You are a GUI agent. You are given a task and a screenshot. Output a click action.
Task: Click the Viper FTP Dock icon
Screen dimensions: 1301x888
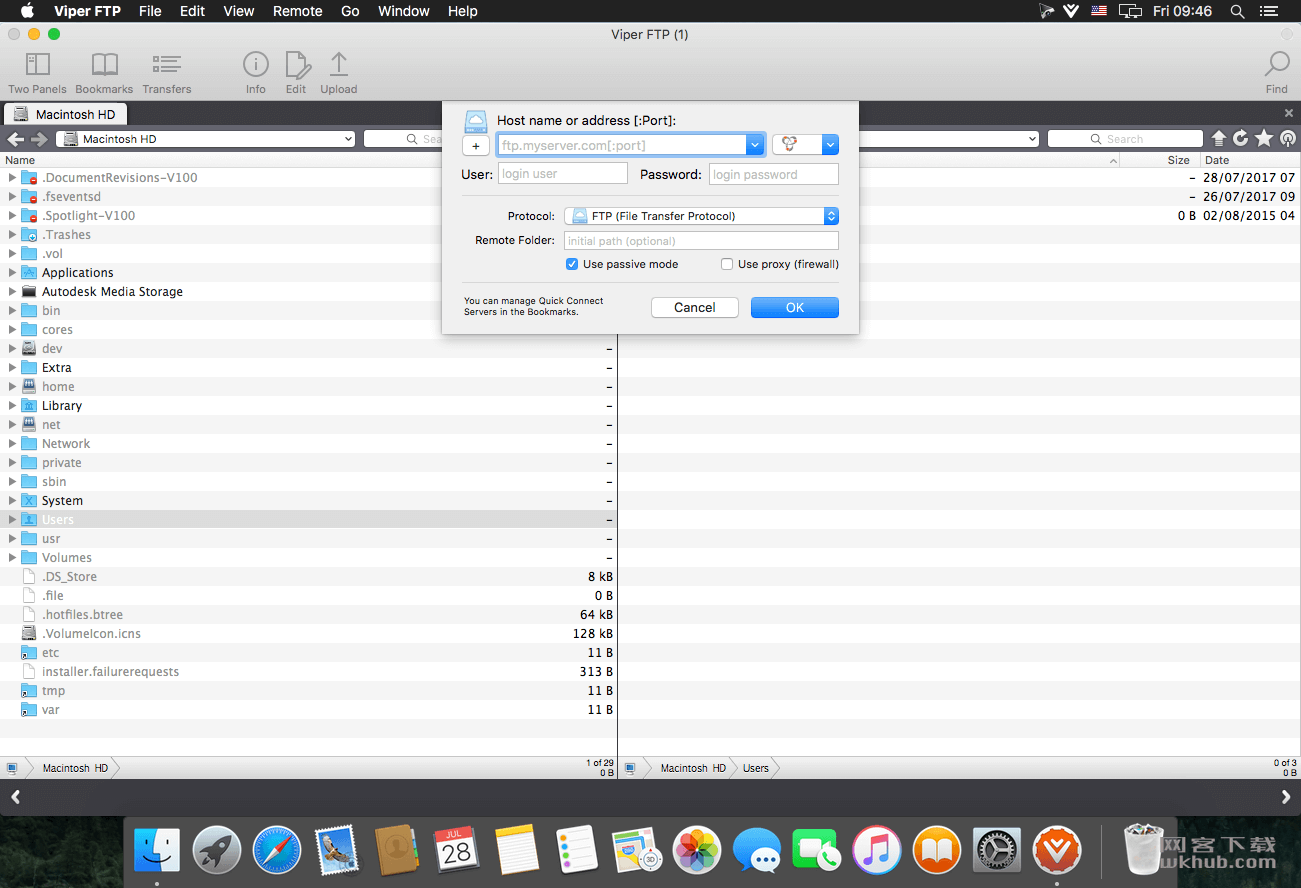pos(1056,851)
